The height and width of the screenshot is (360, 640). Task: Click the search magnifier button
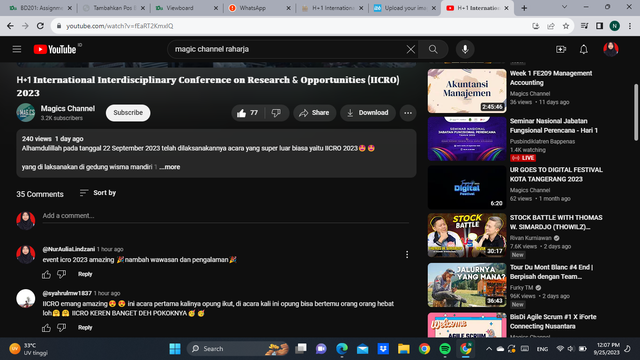[433, 49]
